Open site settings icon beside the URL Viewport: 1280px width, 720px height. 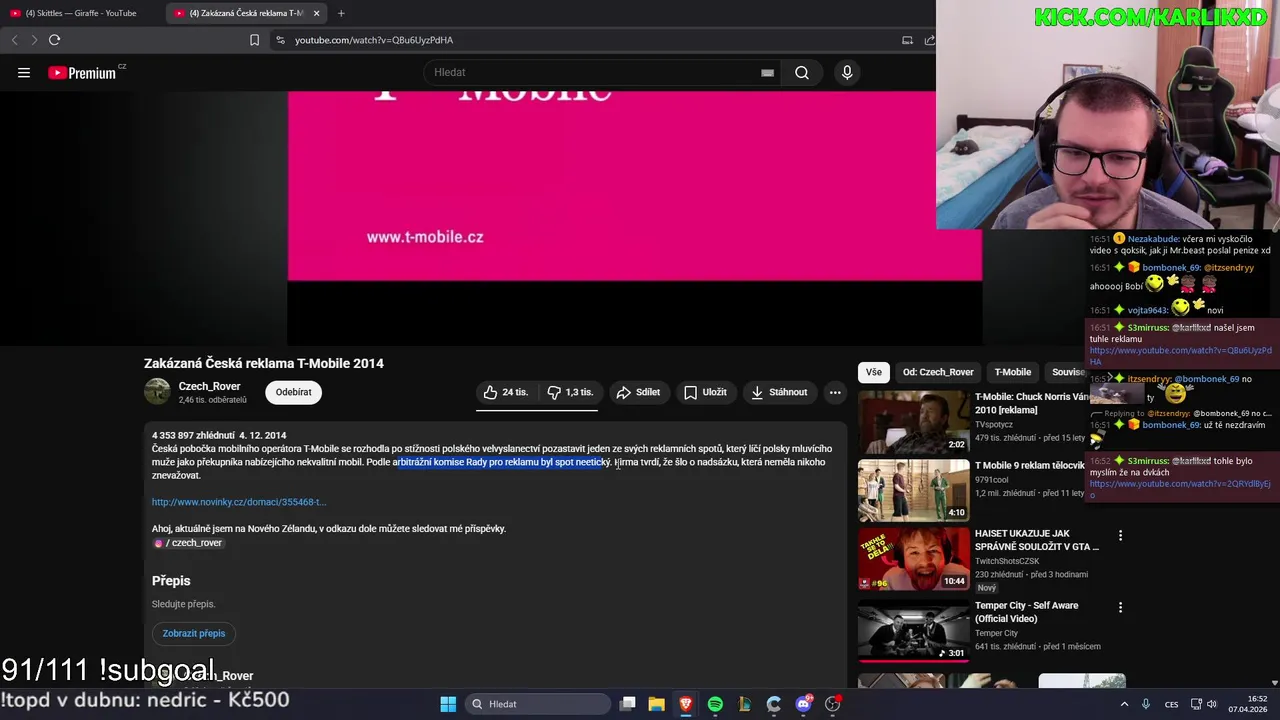pyautogui.click(x=280, y=40)
